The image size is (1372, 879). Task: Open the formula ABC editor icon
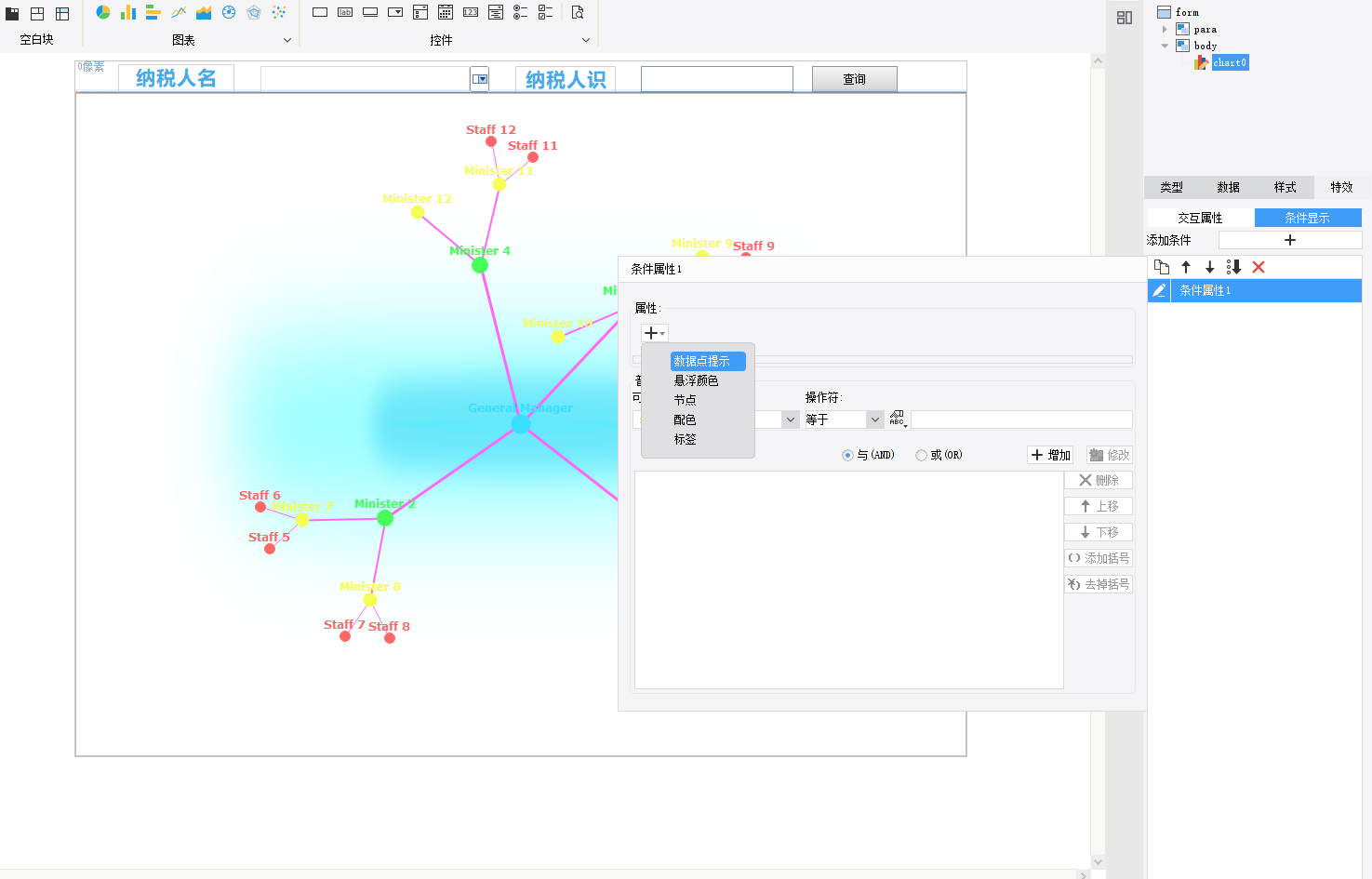coord(897,420)
